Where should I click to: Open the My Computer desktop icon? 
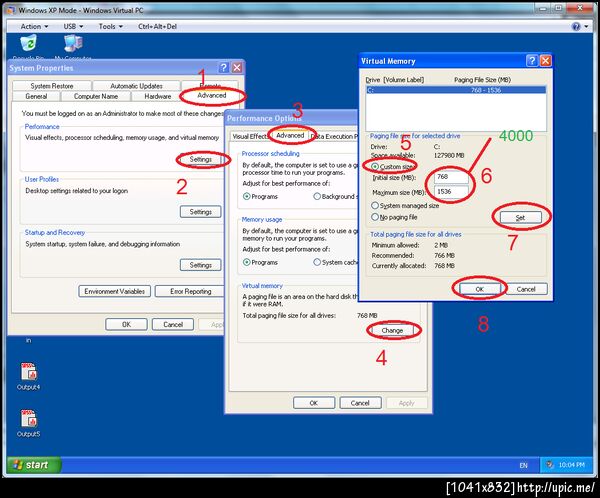(x=73, y=43)
